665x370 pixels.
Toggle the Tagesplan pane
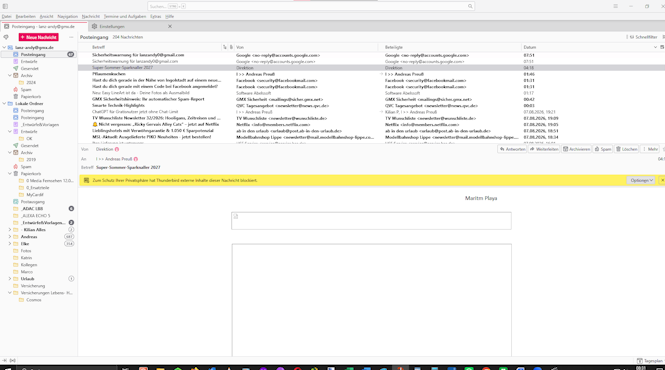(650, 361)
